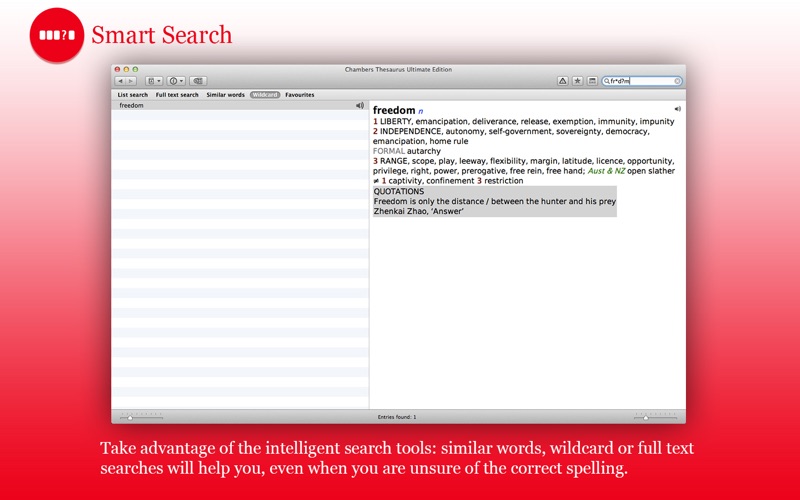Open the Favourites tab
Image resolution: width=800 pixels, height=500 pixels.
(x=300, y=95)
